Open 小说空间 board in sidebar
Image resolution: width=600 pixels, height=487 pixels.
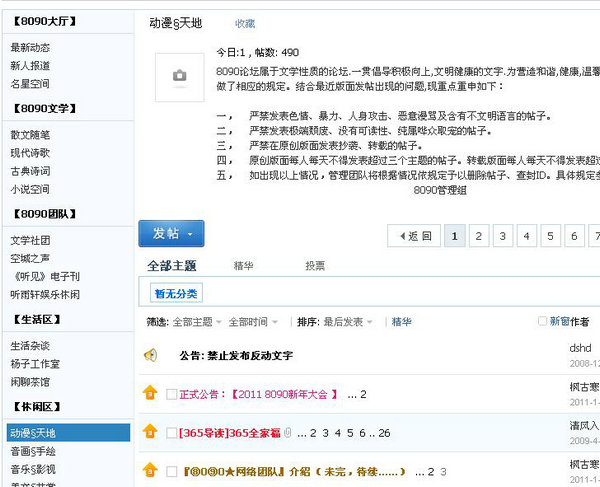pyautogui.click(x=30, y=189)
